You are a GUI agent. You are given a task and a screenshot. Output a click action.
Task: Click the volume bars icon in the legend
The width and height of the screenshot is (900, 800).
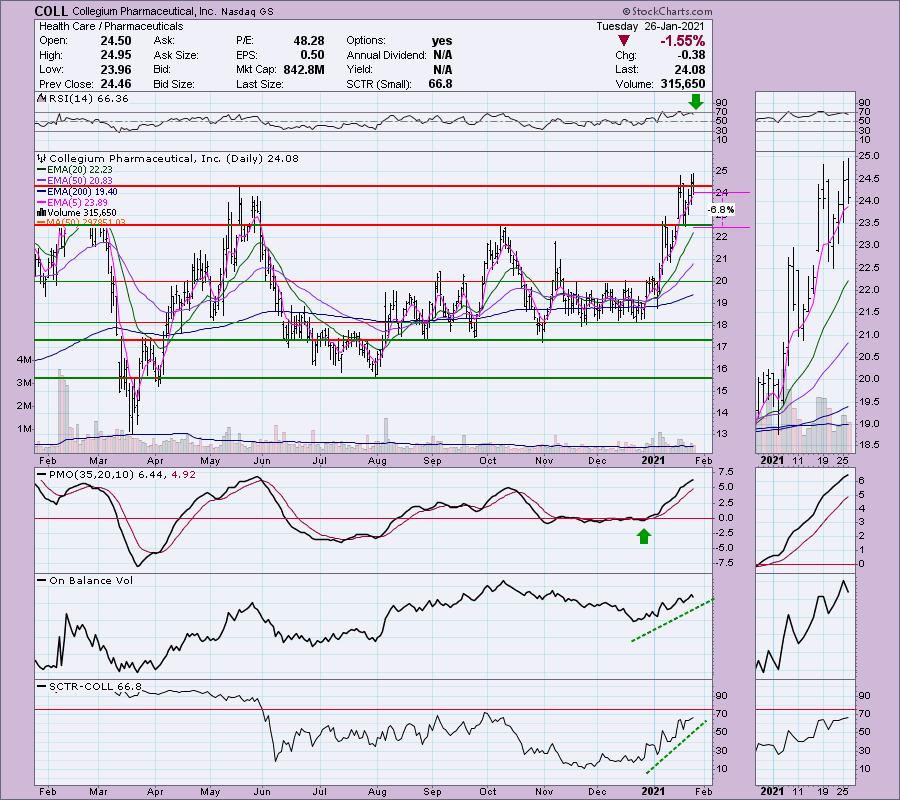tap(42, 213)
